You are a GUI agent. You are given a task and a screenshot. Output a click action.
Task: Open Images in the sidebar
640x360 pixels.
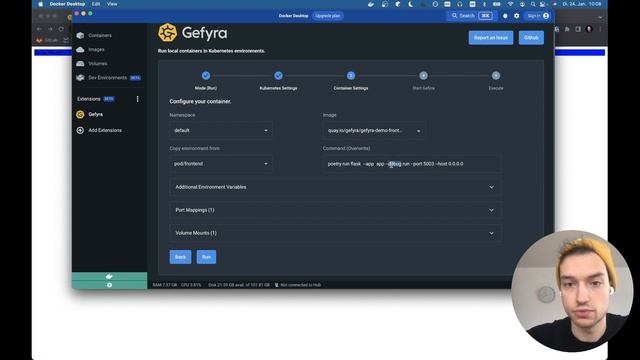(91, 49)
